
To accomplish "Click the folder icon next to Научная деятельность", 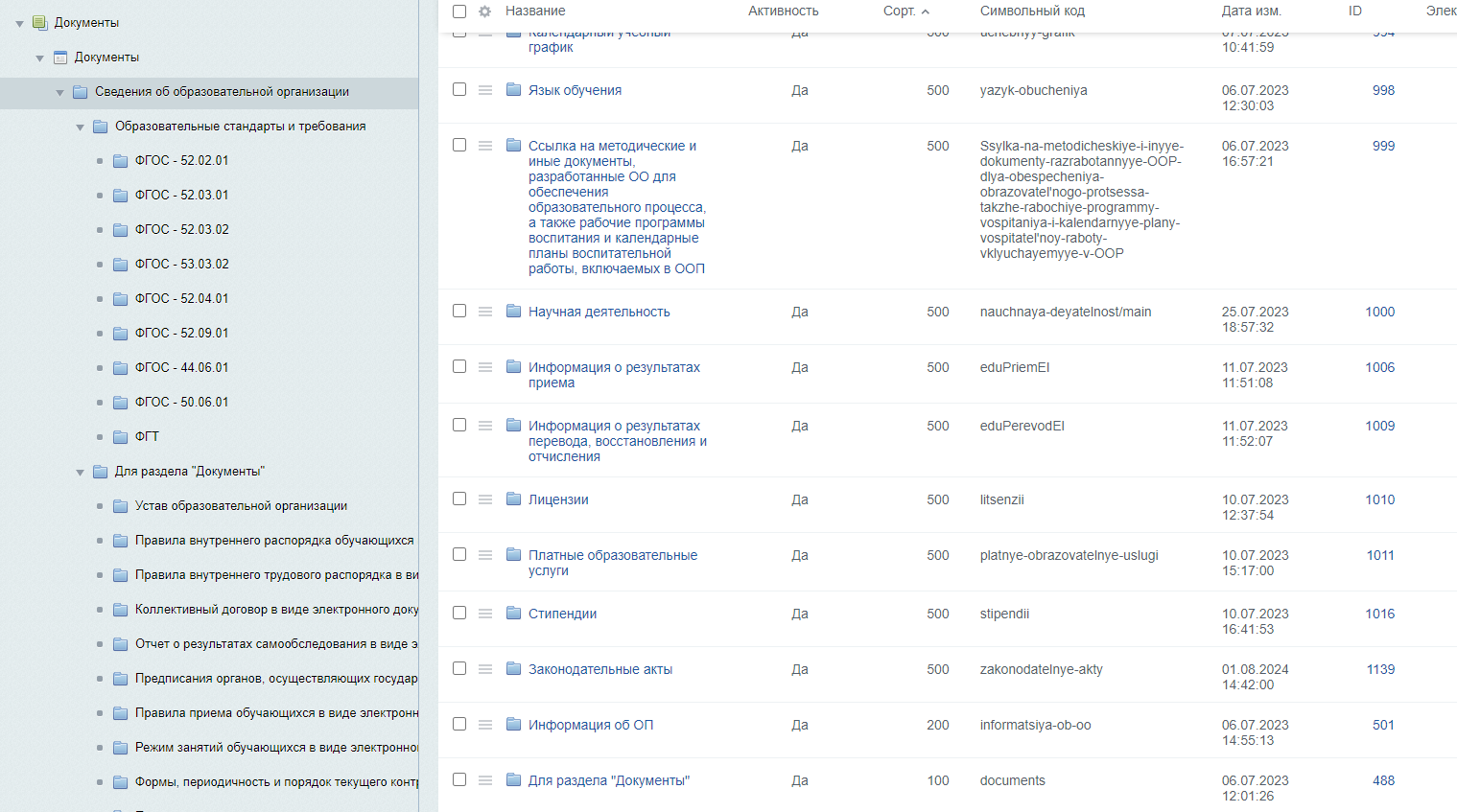I will [x=514, y=311].
